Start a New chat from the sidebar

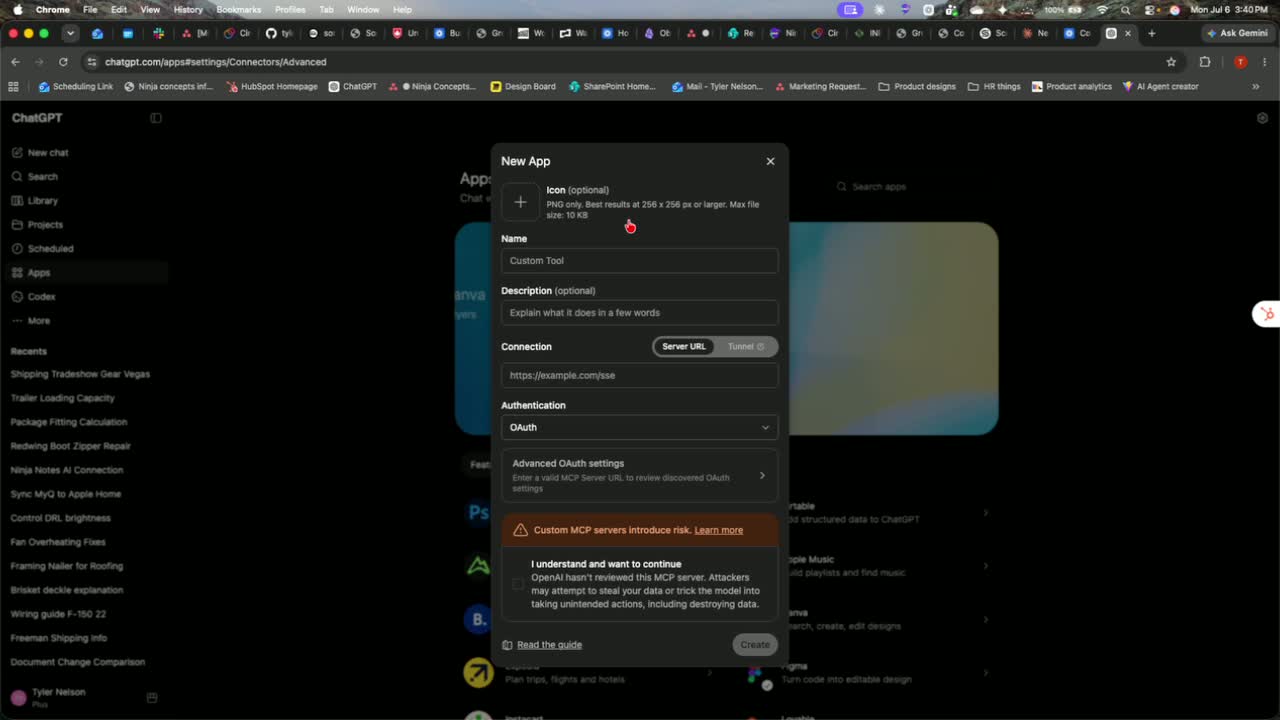pos(48,153)
